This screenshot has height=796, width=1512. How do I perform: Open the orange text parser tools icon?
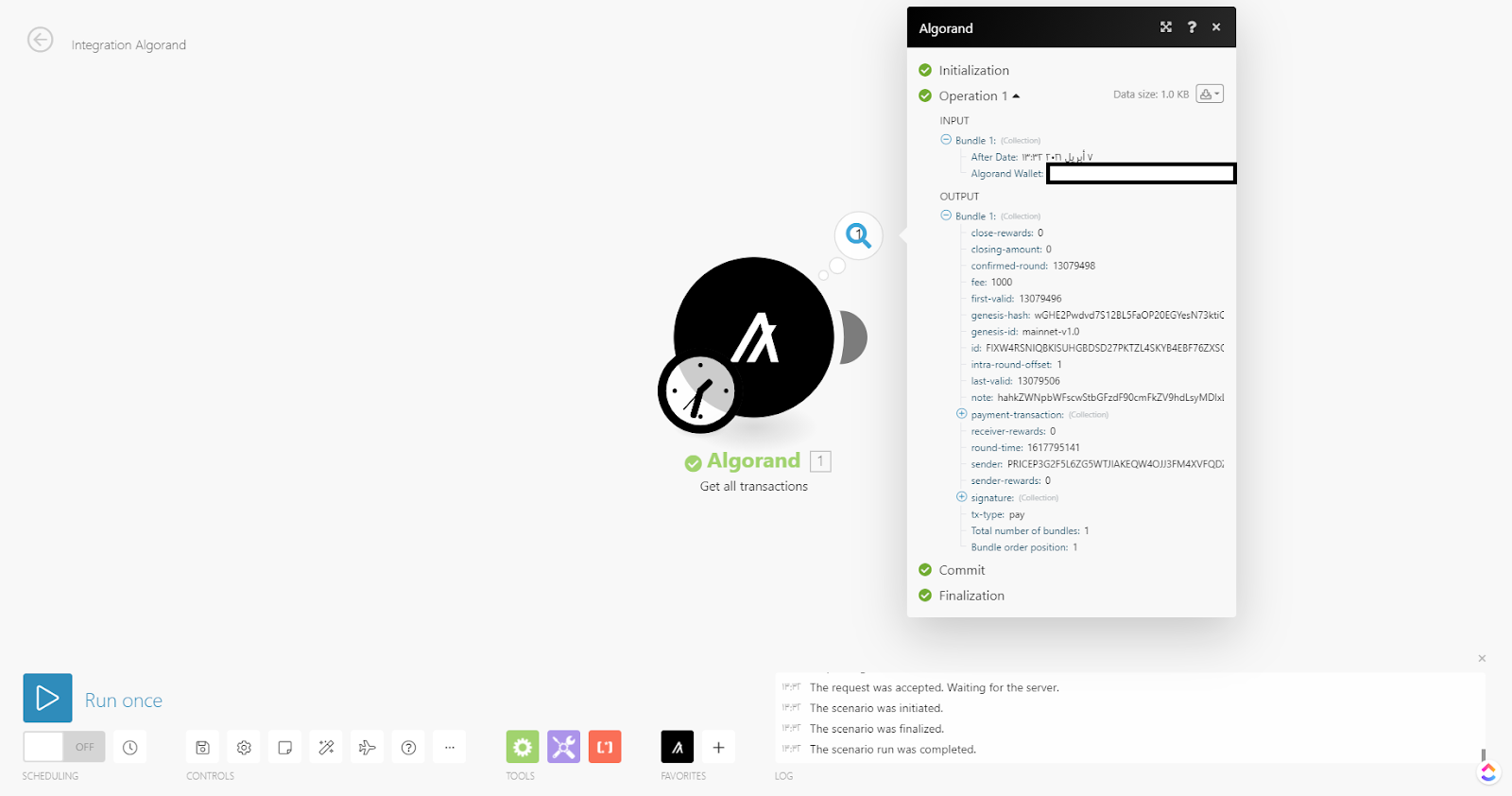pos(605,747)
